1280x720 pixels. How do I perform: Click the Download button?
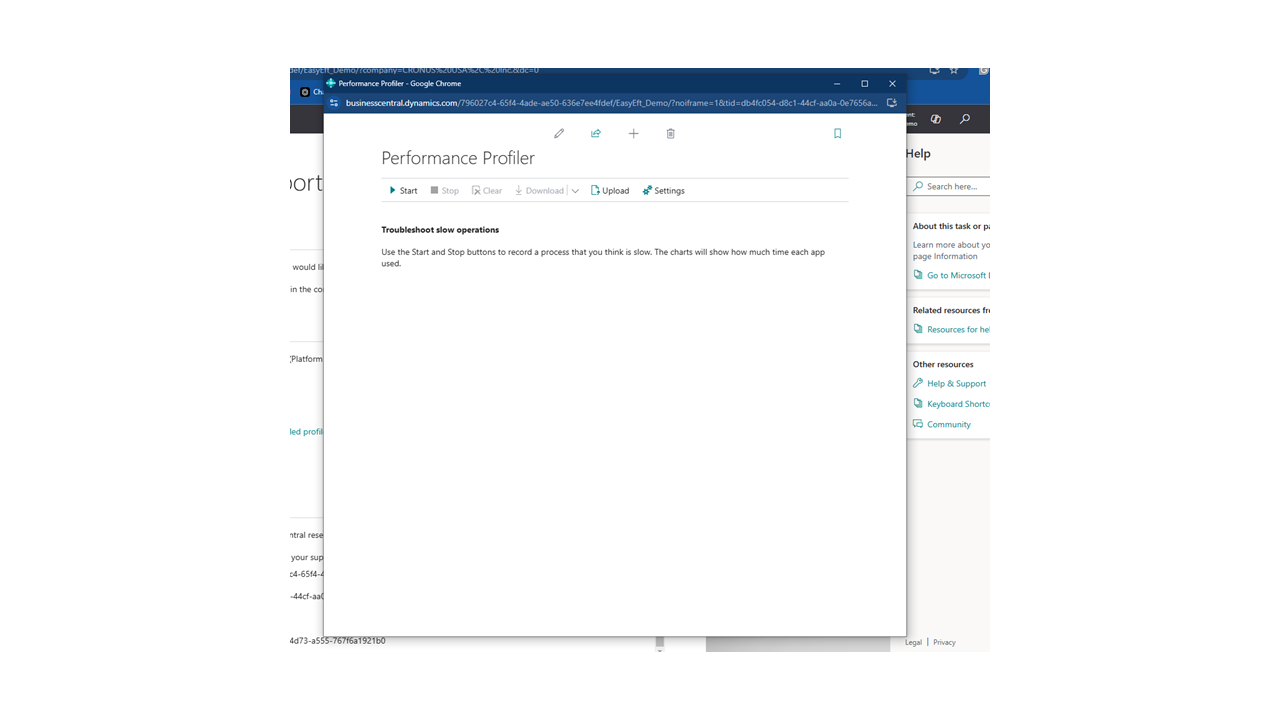coord(539,191)
